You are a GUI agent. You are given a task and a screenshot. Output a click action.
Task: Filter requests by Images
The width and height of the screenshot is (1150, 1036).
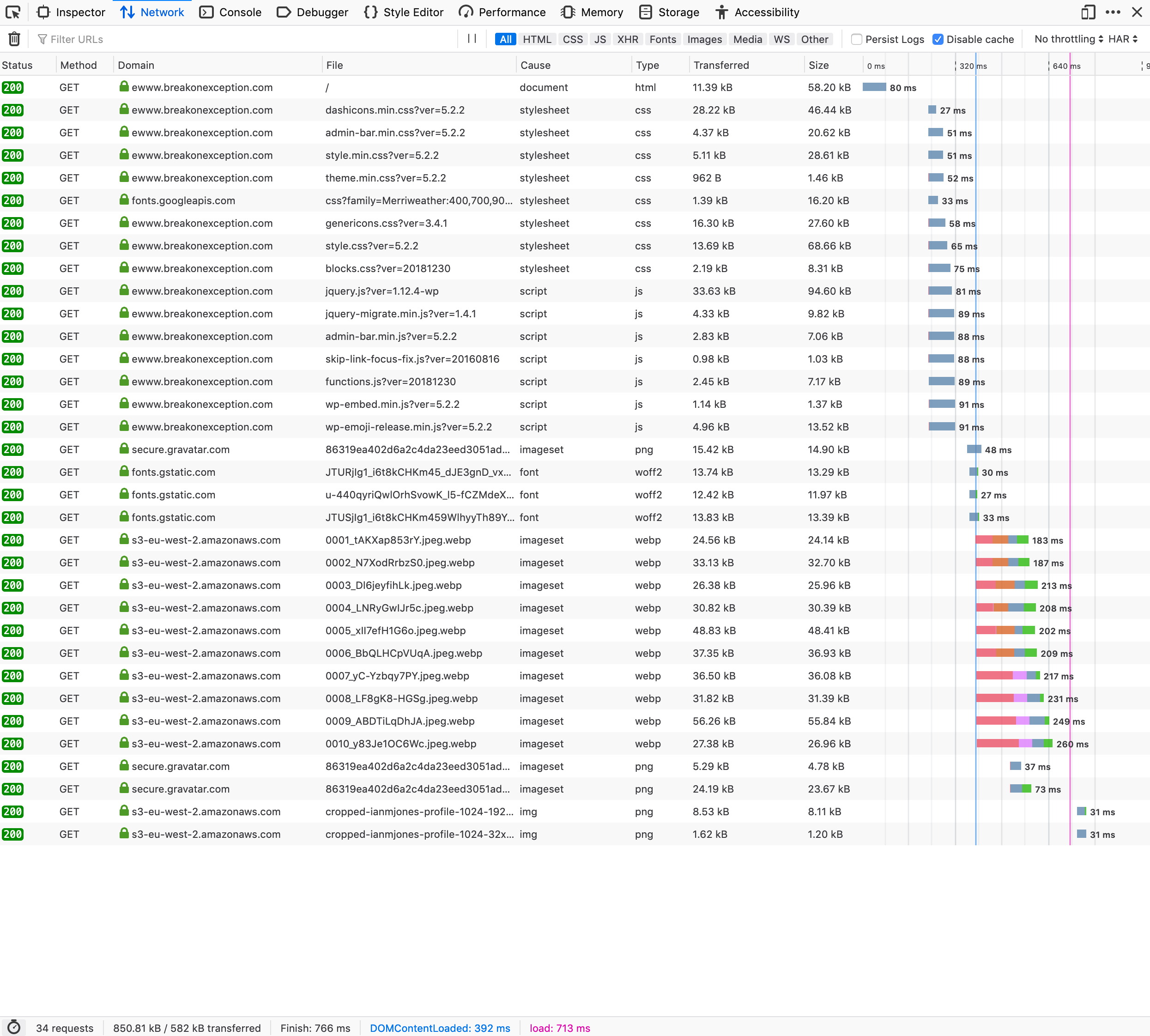coord(704,39)
